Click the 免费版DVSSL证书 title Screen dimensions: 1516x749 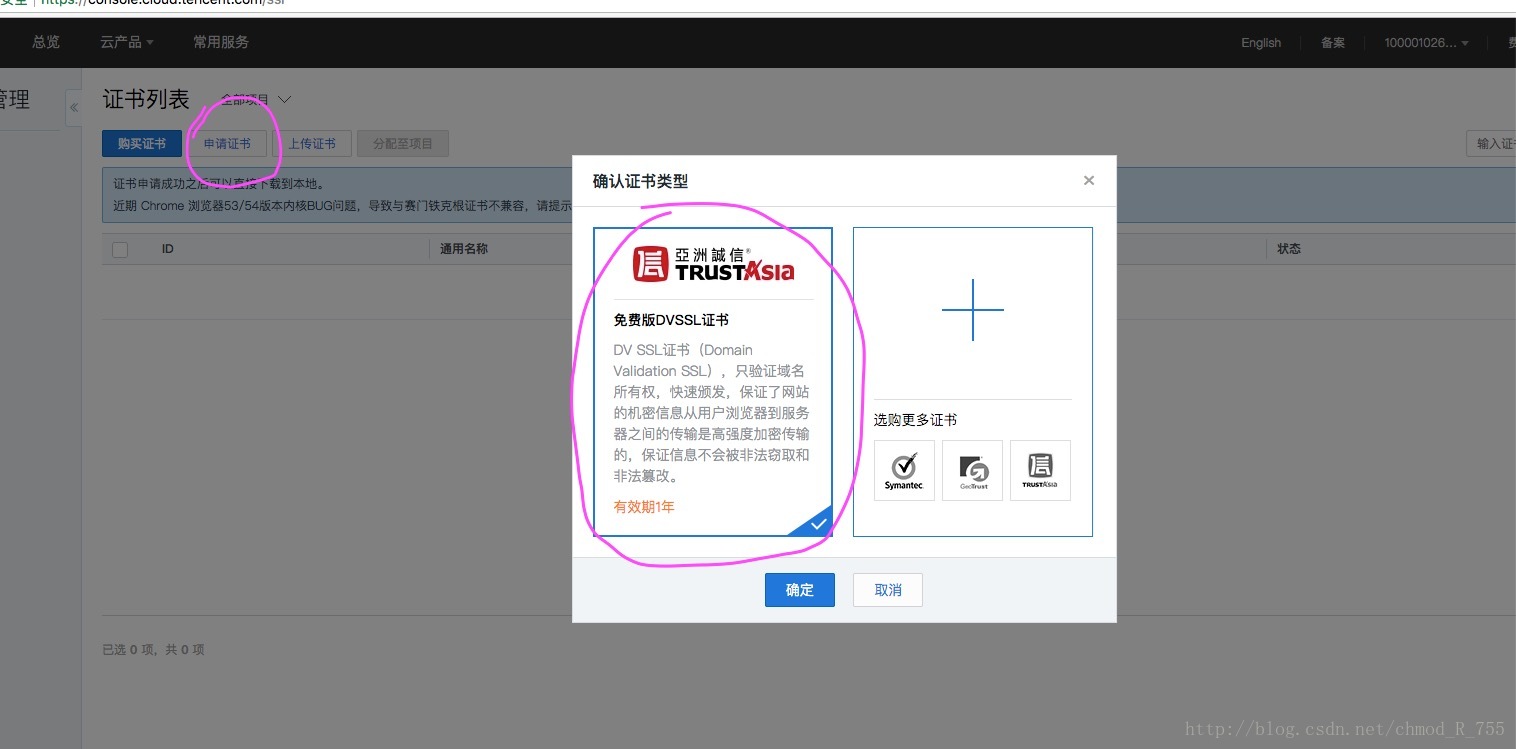(x=671, y=320)
